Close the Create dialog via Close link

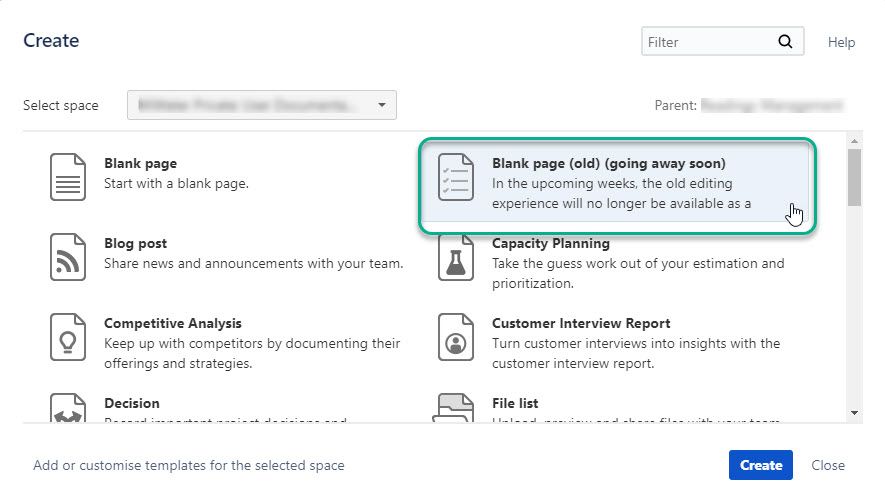click(x=828, y=465)
